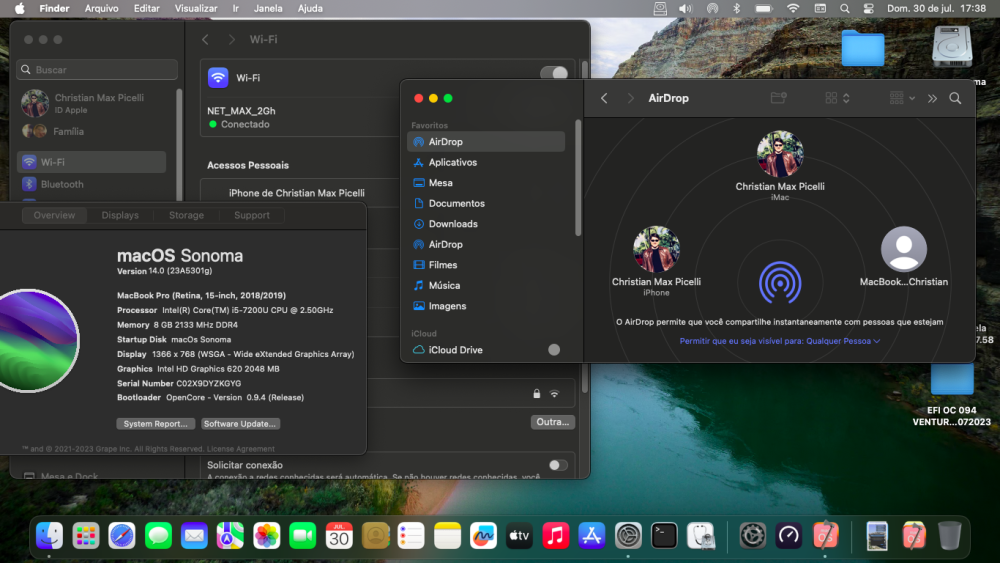The width and height of the screenshot is (1000, 563).
Task: Click the AirDrop icon in menu bar
Action: coord(712,8)
